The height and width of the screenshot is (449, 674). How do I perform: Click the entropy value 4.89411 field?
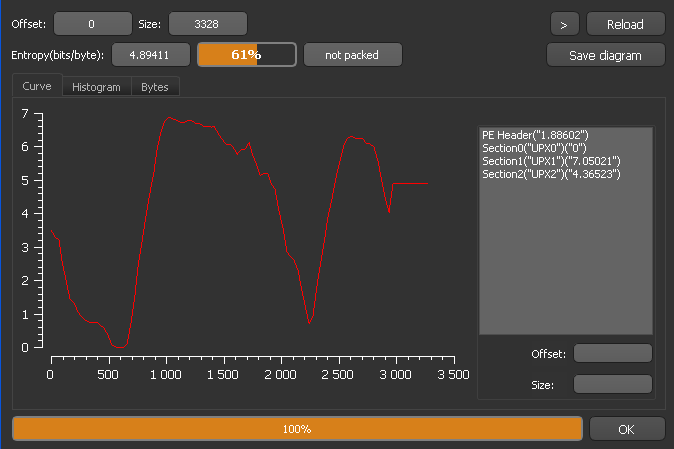point(150,55)
